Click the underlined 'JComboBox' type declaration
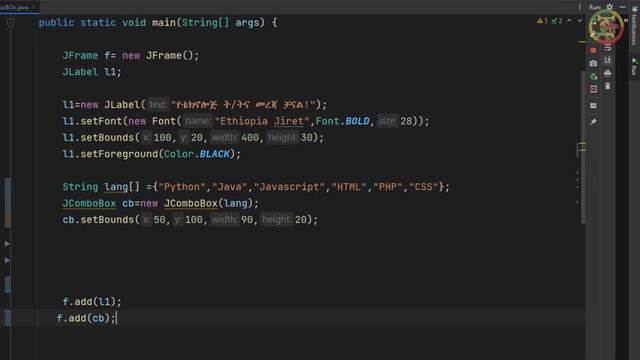Image resolution: width=640 pixels, height=360 pixels. click(x=89, y=203)
